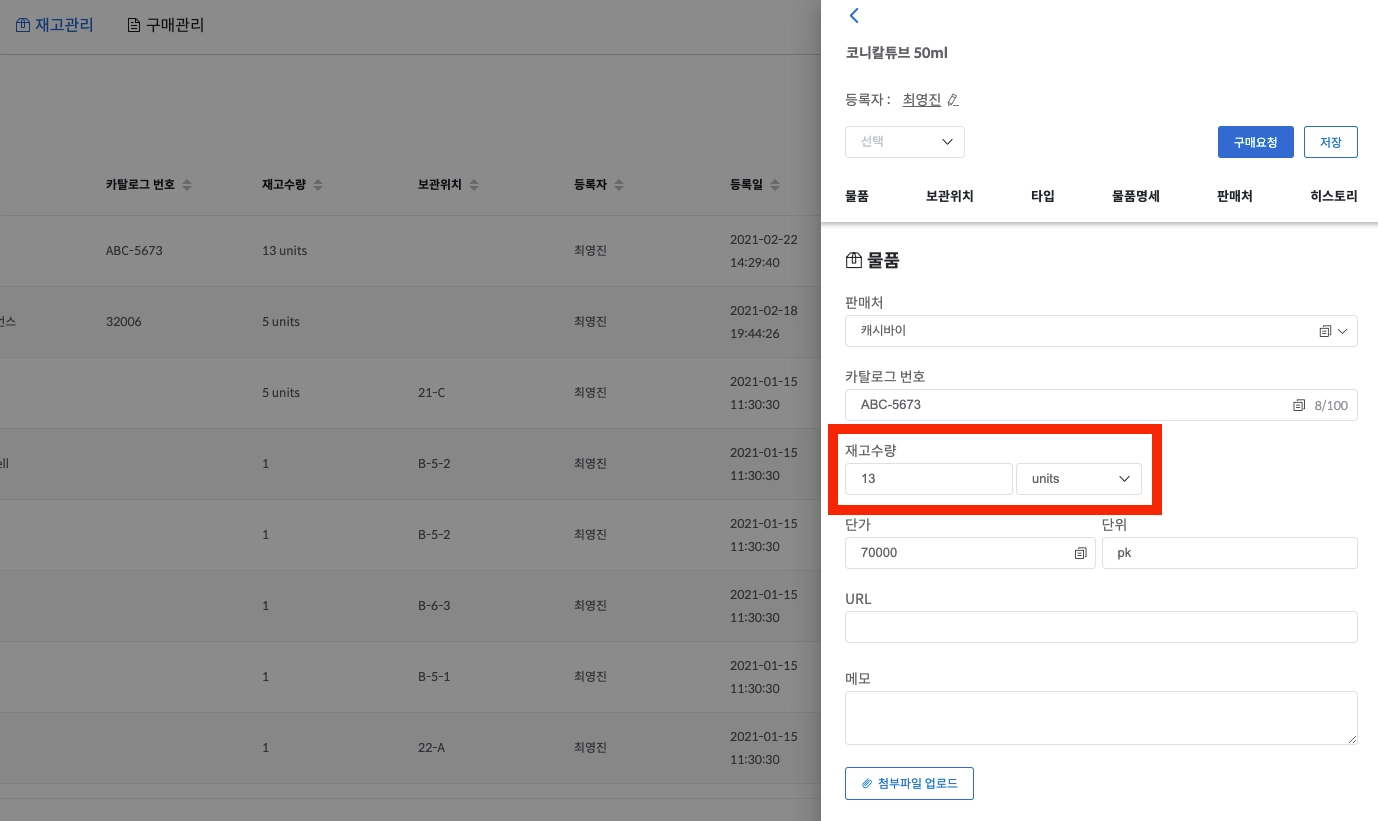Jump to the 물품 section tab
Viewport: 1378px width, 821px height.
[857, 196]
